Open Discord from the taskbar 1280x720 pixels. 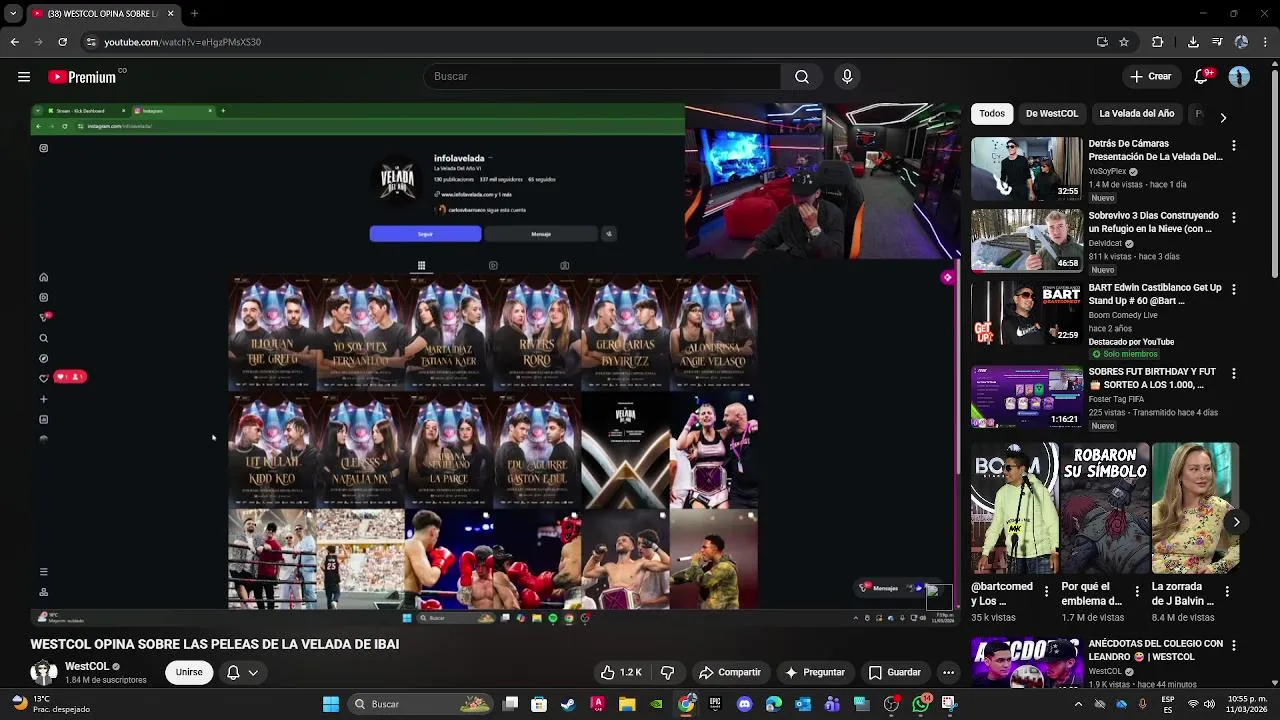[744, 704]
